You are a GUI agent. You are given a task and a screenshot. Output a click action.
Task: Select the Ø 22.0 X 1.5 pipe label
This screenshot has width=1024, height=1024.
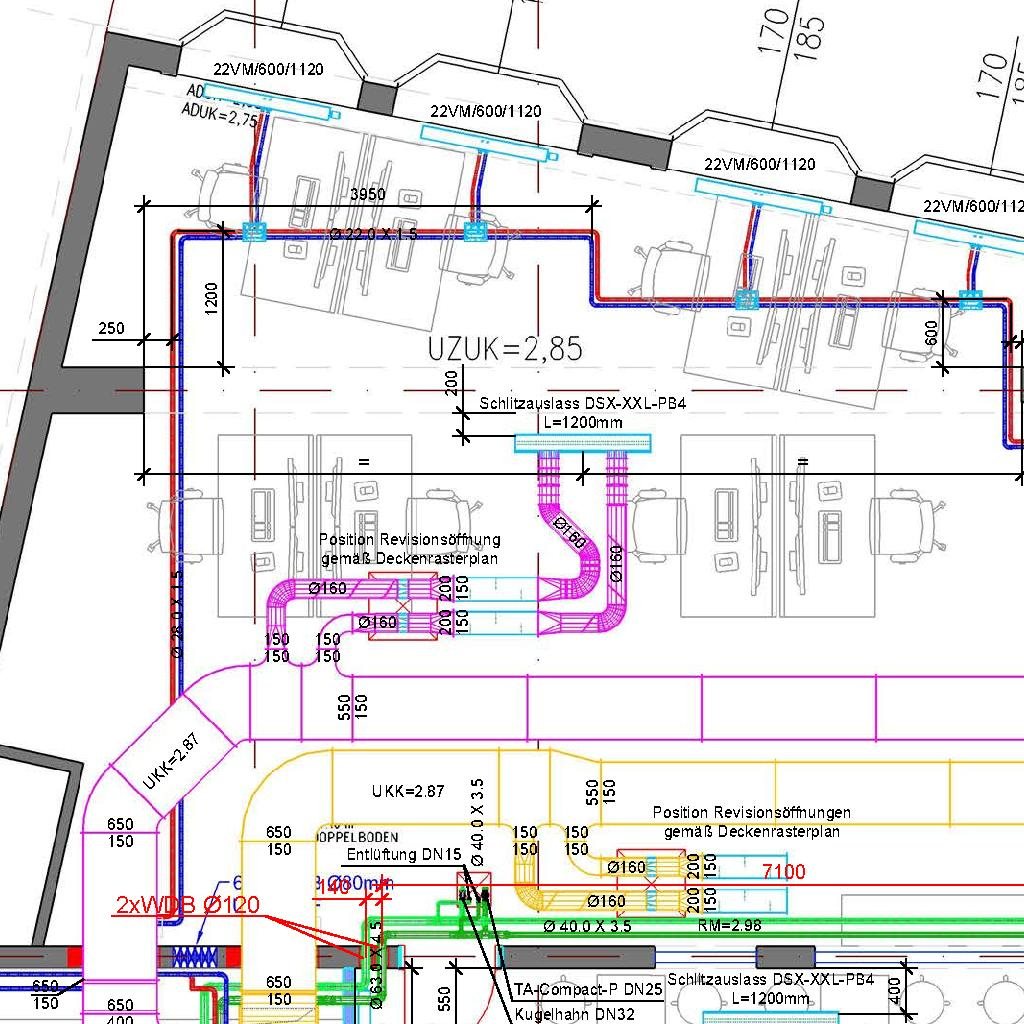pos(374,234)
